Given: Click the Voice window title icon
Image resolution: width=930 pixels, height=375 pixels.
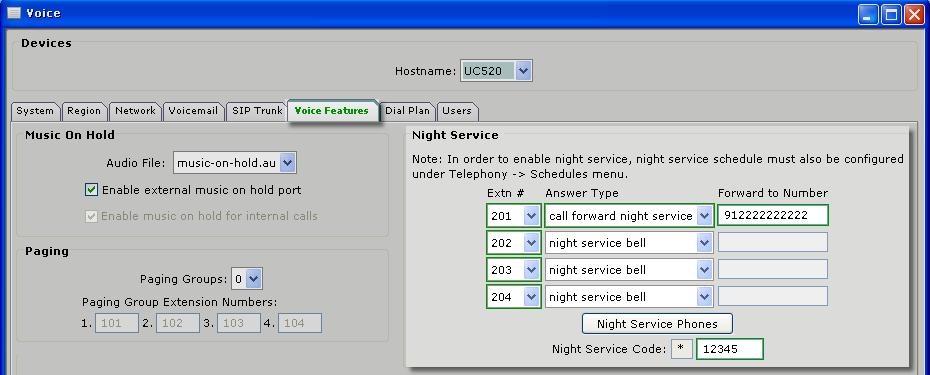Looking at the screenshot, I should click(x=13, y=12).
